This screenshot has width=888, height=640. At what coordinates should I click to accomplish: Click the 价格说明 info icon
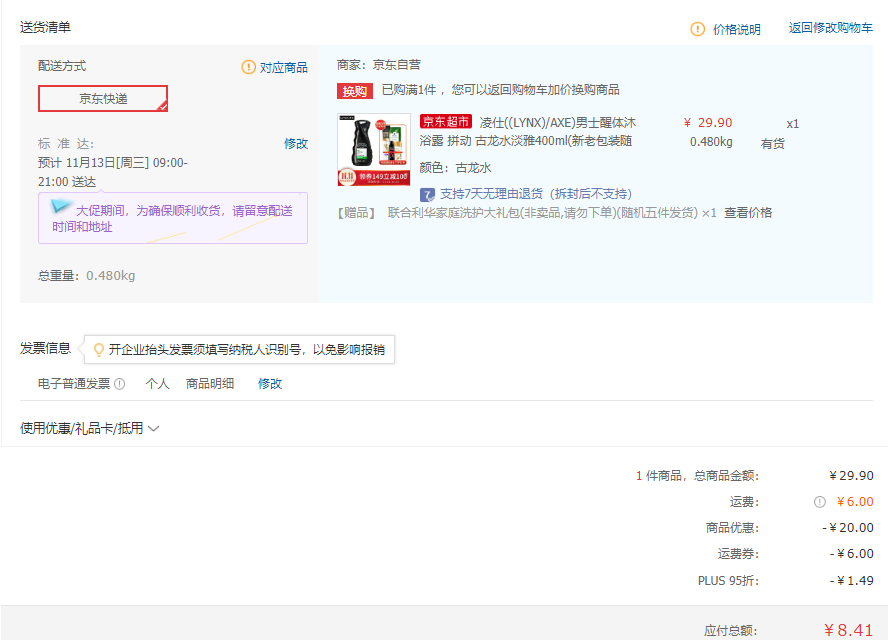coord(697,29)
